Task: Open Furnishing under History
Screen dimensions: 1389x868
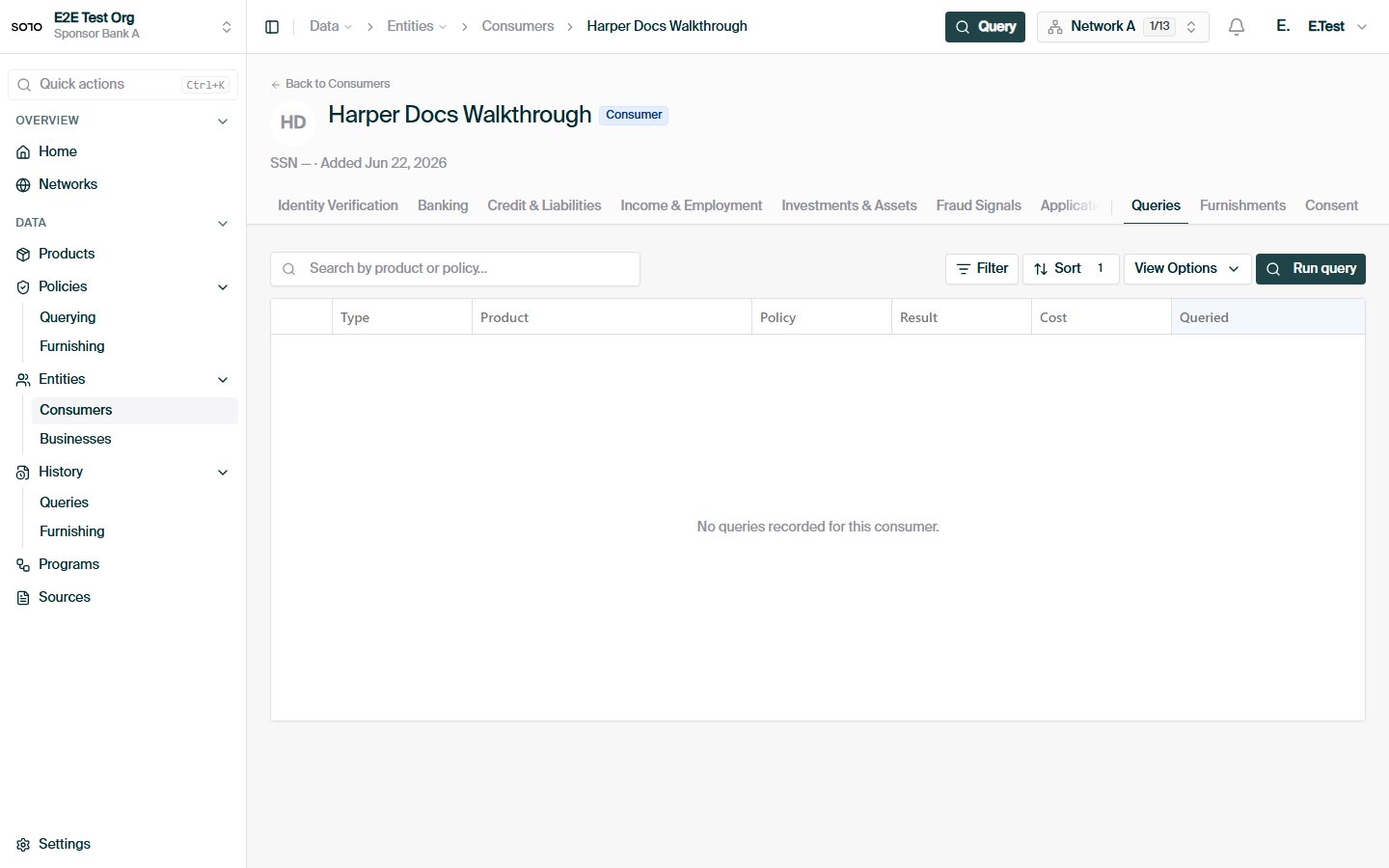Action: (72, 531)
